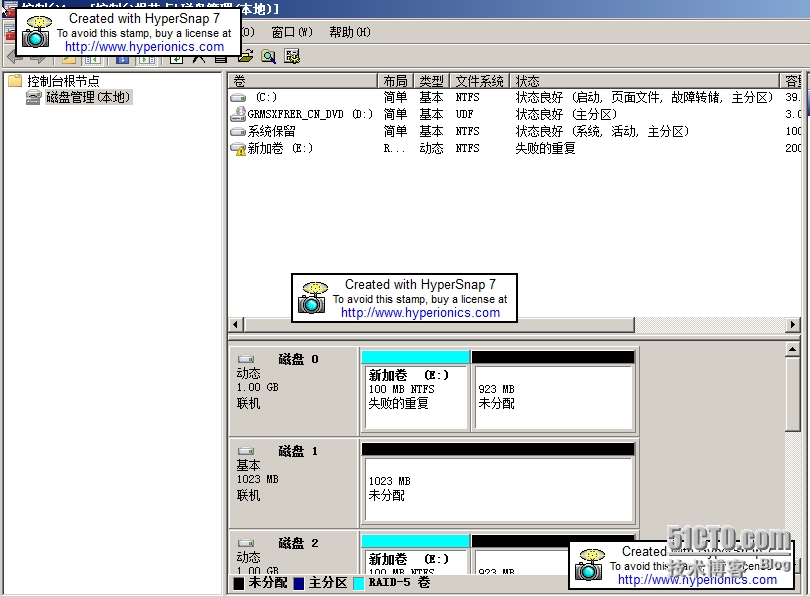
Task: Click the drive icon for (C:) volume
Action: pos(238,97)
